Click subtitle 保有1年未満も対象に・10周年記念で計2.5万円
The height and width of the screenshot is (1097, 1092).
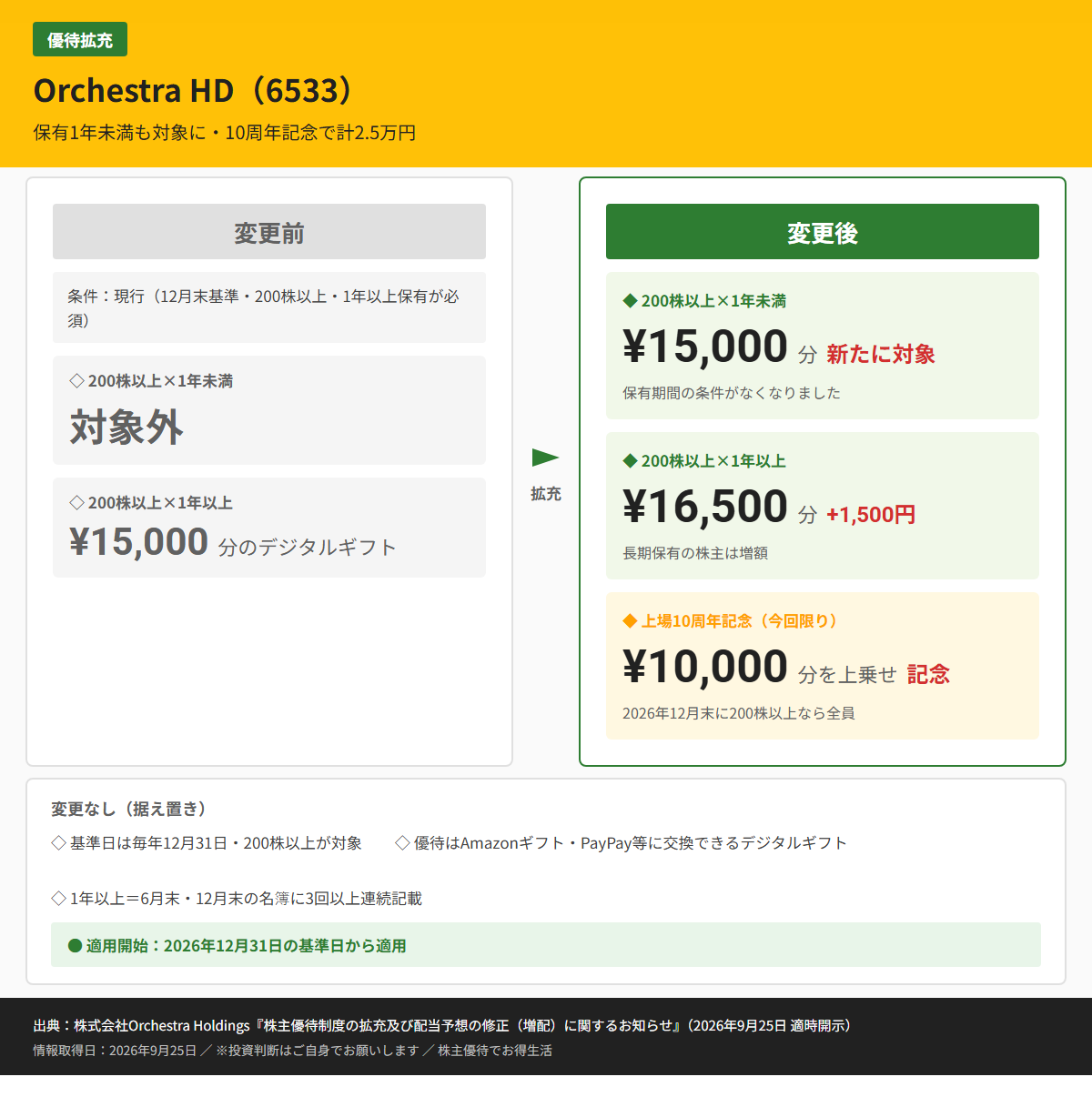(225, 133)
